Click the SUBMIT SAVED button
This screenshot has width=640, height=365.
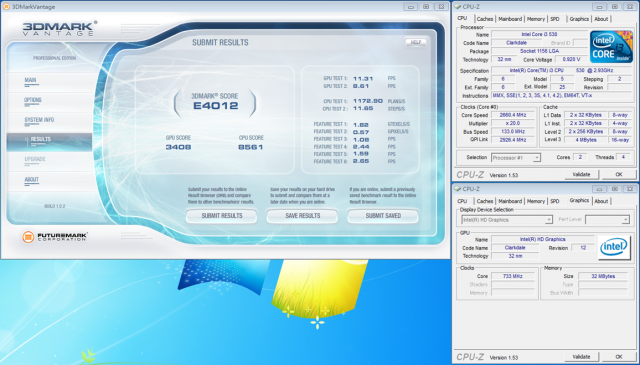(383, 216)
